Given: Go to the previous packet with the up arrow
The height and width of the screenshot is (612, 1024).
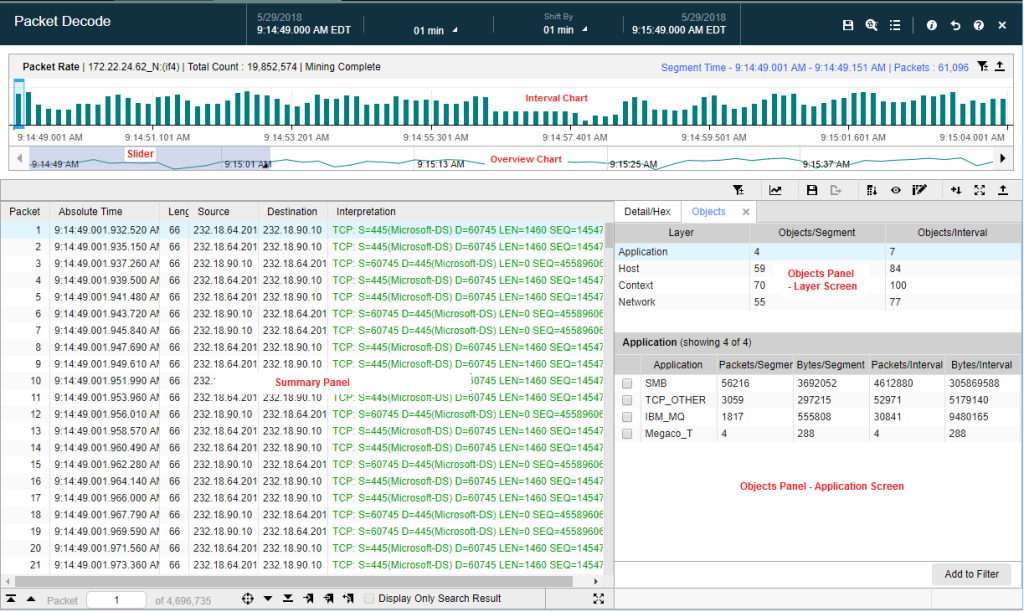Looking at the screenshot, I should 31,598.
